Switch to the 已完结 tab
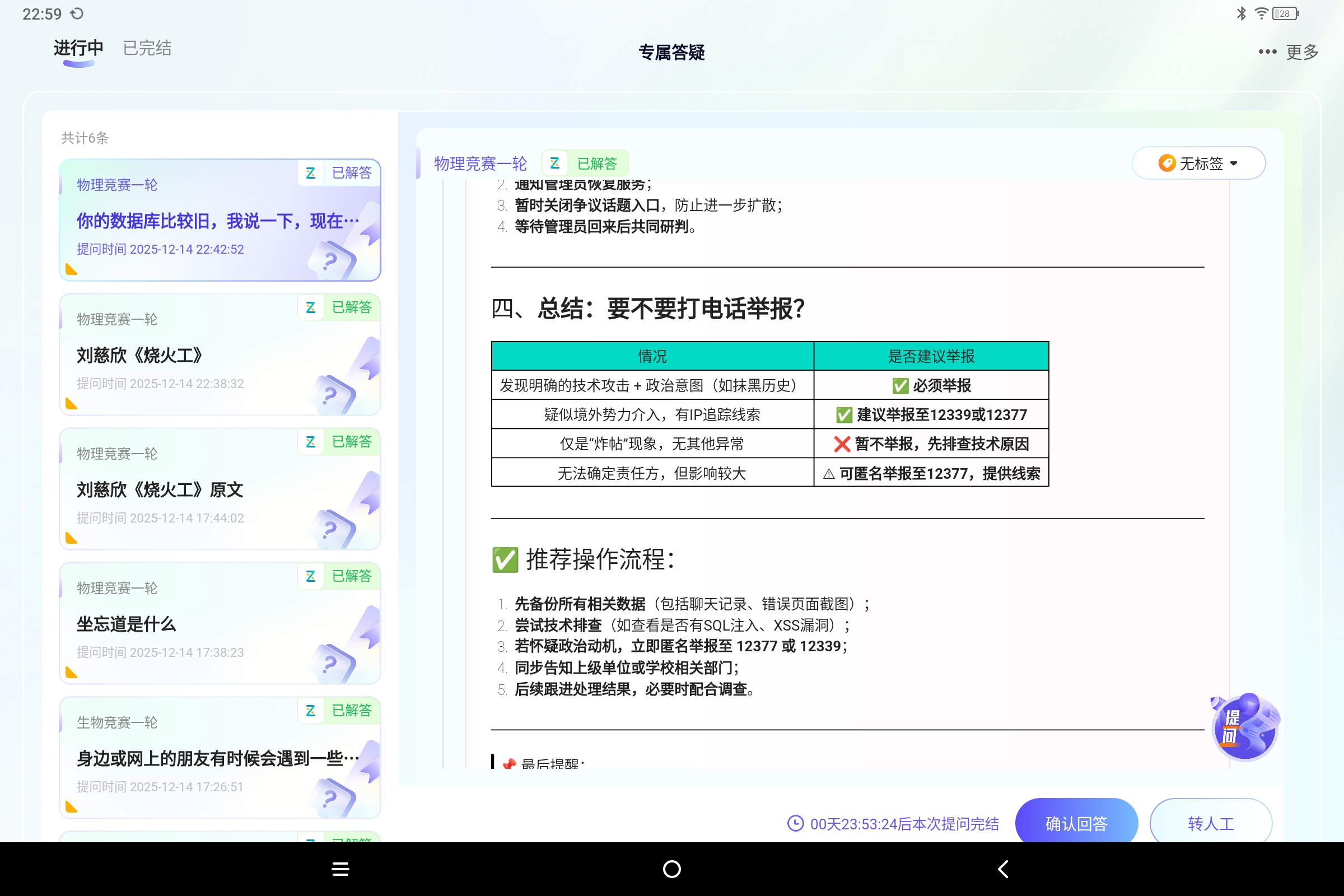The width and height of the screenshot is (1344, 896). pyautogui.click(x=146, y=48)
